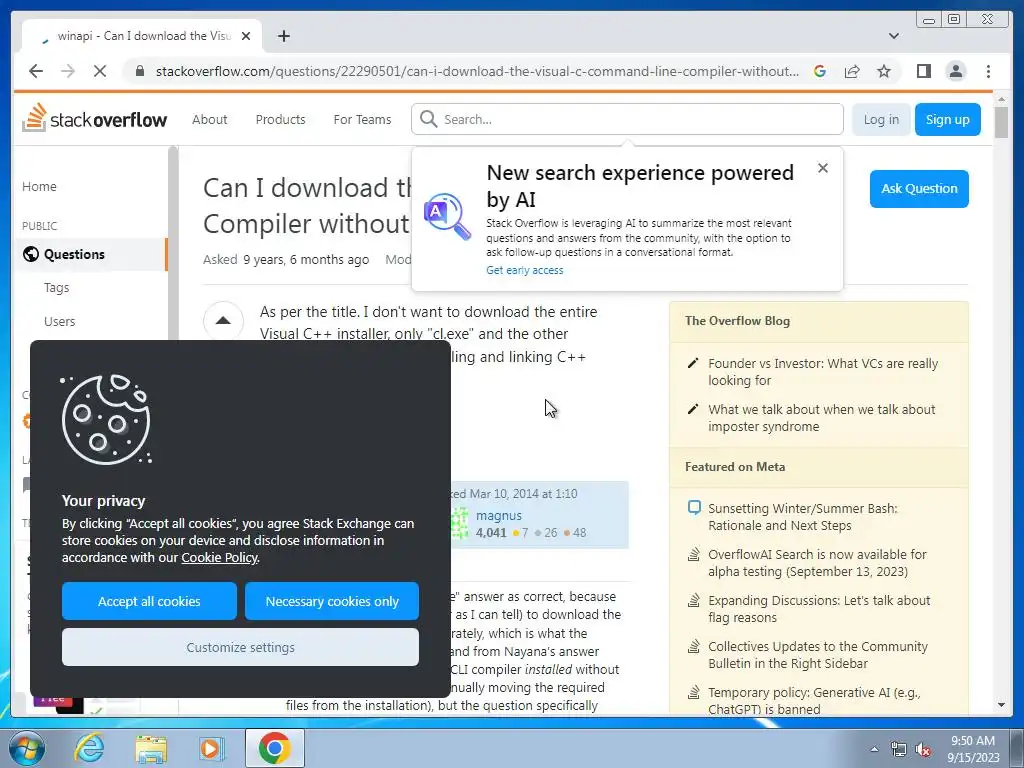This screenshot has height=768, width=1024.
Task: Open the Cookie Policy link
Action: (x=219, y=557)
